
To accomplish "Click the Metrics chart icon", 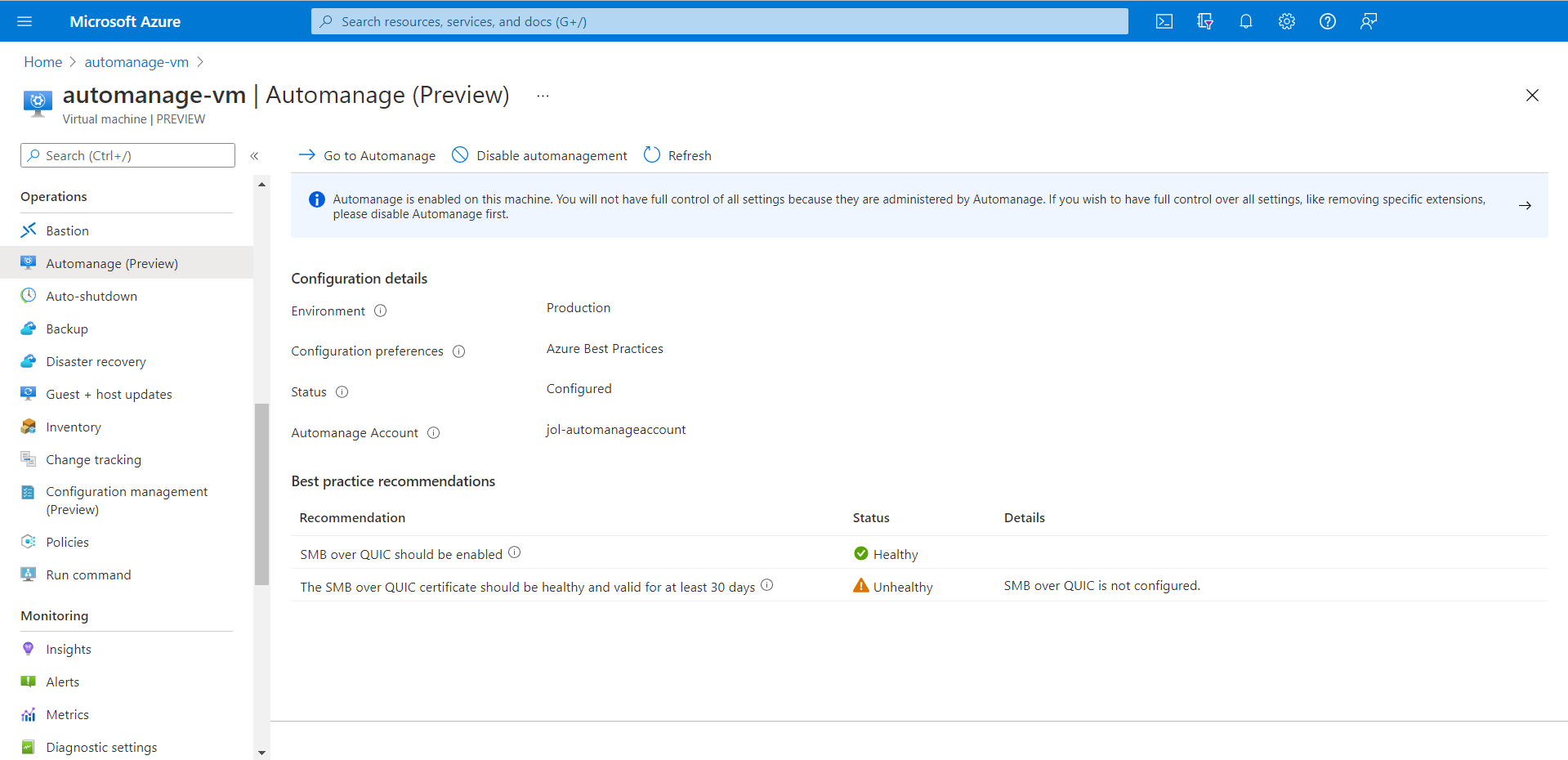I will click(29, 714).
